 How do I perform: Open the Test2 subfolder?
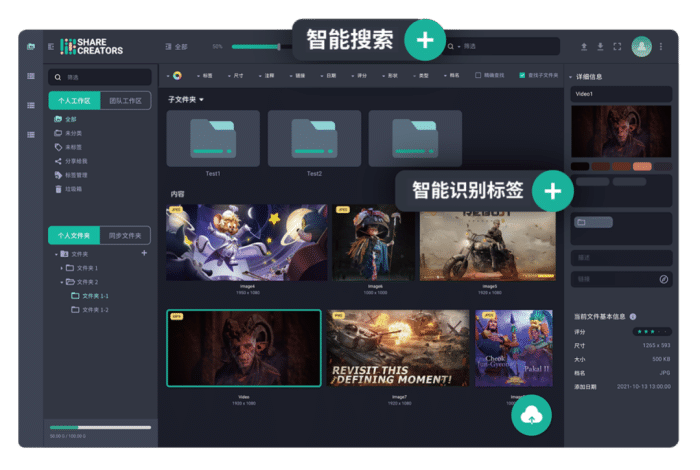[x=314, y=138]
